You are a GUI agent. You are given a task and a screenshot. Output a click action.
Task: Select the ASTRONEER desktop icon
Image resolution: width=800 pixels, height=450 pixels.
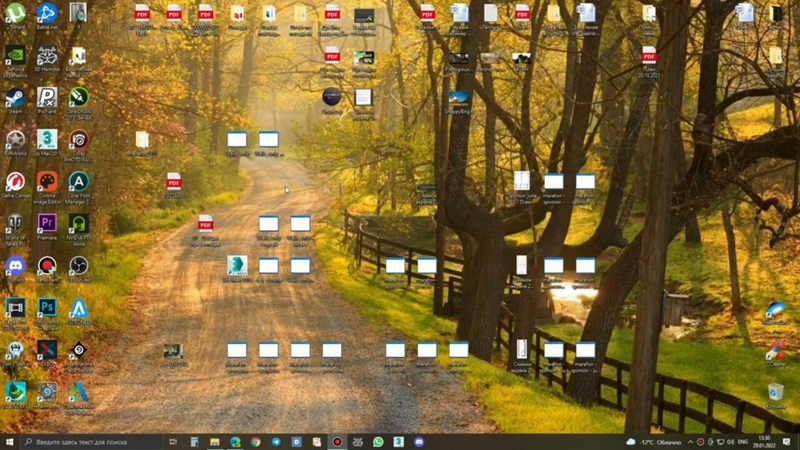click(x=79, y=311)
